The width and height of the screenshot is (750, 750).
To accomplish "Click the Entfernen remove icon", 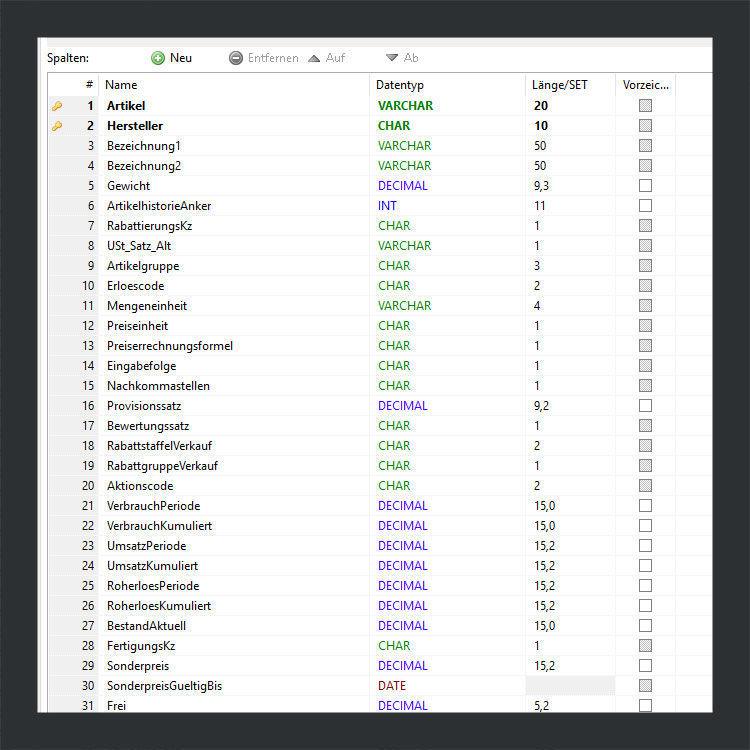I will [236, 58].
